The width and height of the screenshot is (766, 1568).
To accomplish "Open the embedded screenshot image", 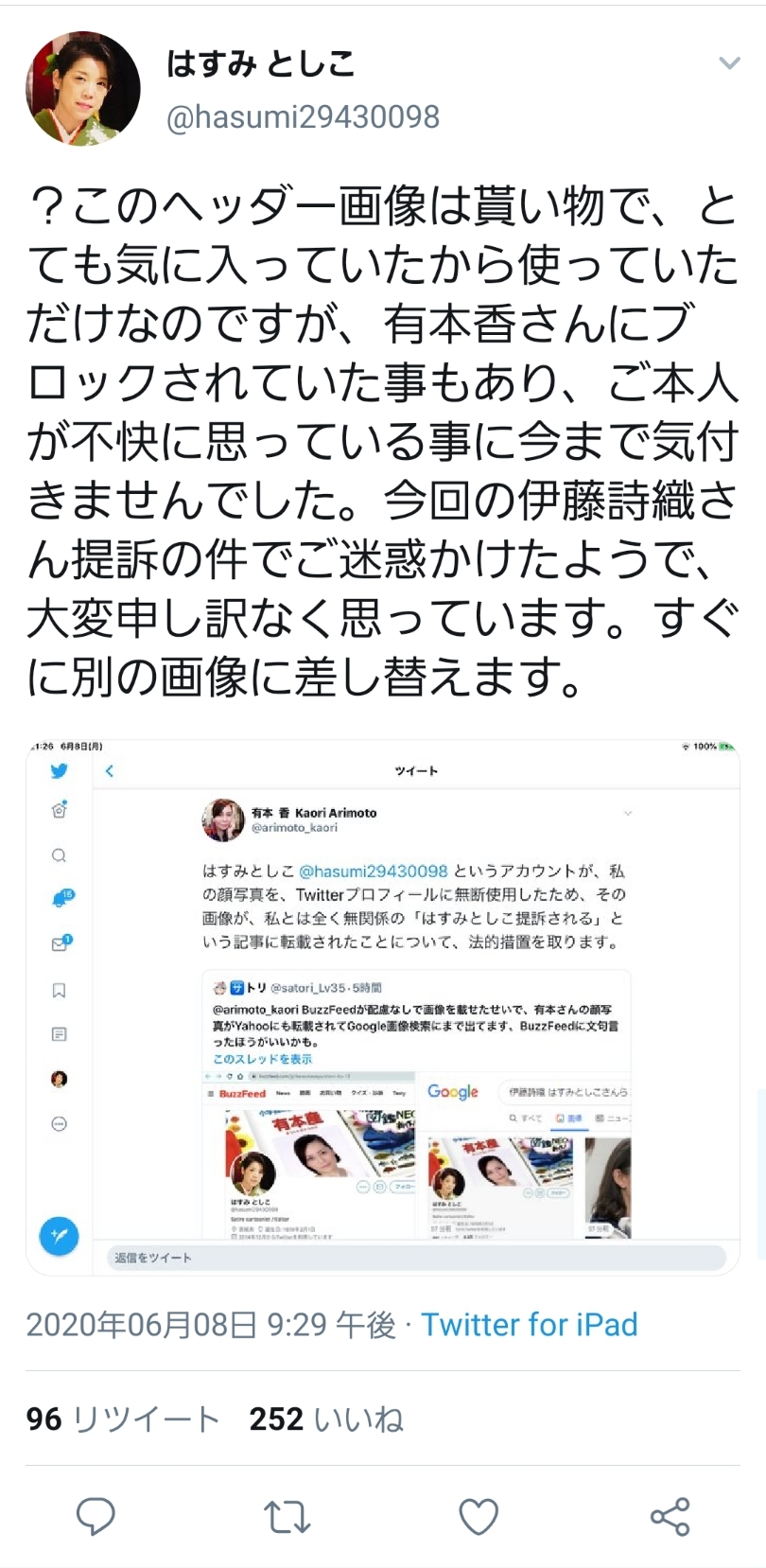I will (383, 1007).
